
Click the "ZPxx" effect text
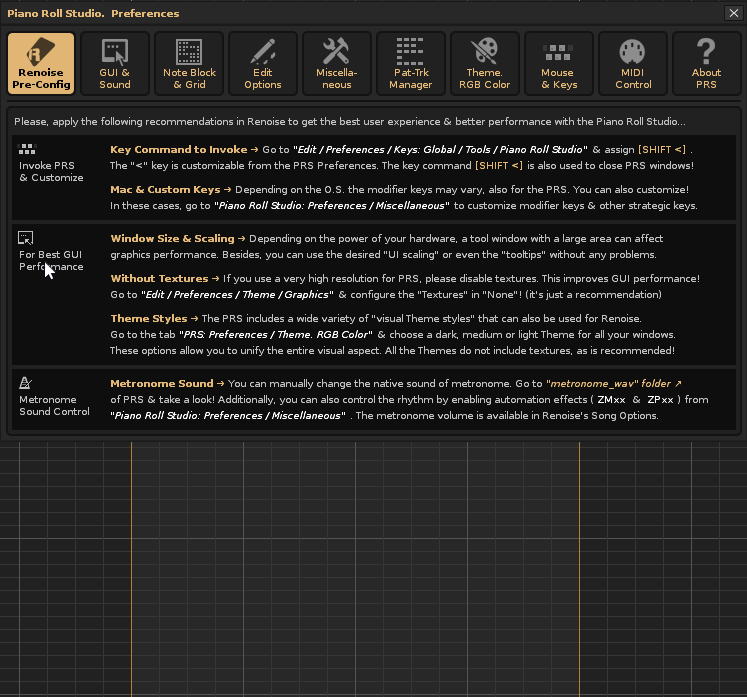660,400
